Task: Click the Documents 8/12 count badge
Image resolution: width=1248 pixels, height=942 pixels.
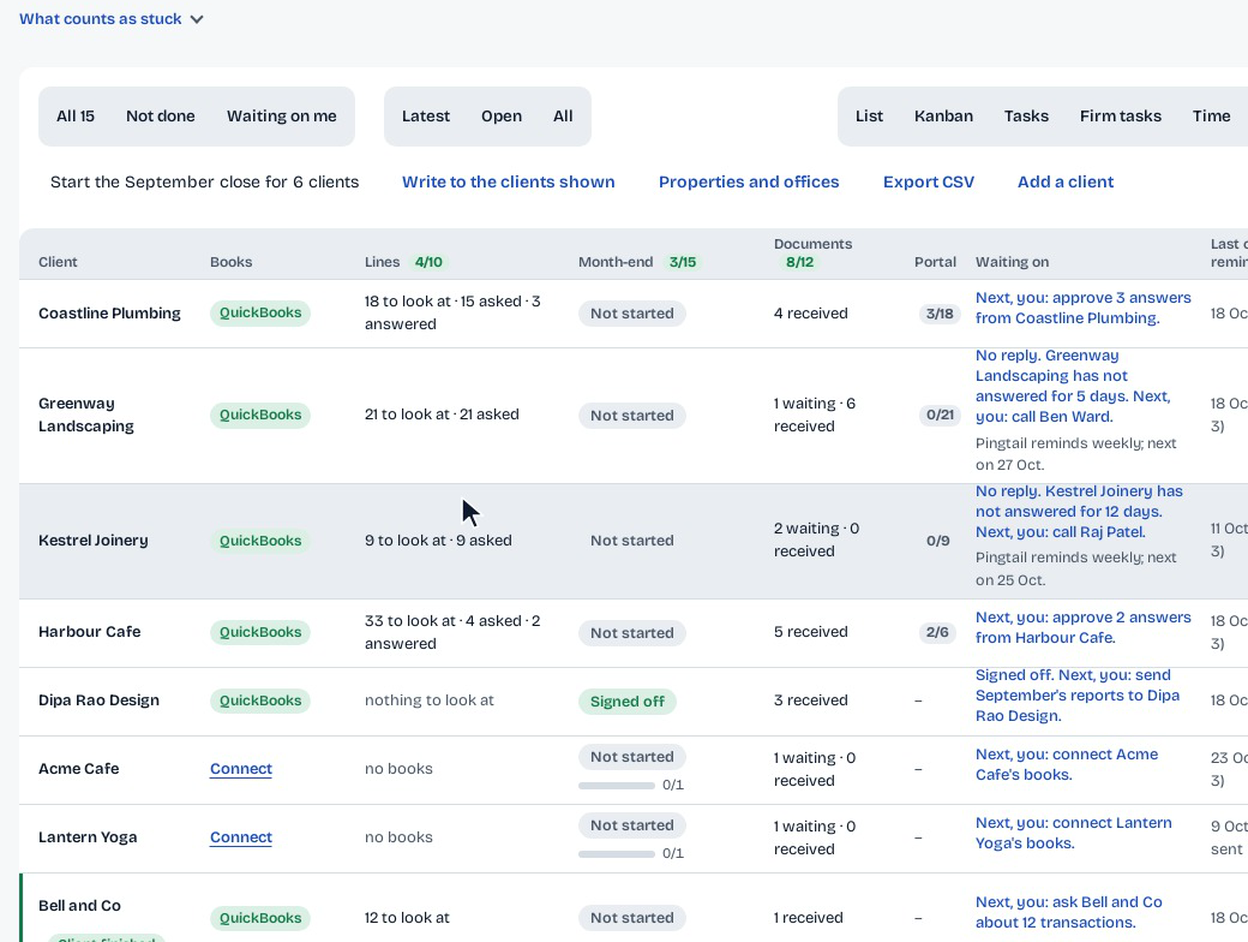Action: pos(799,262)
